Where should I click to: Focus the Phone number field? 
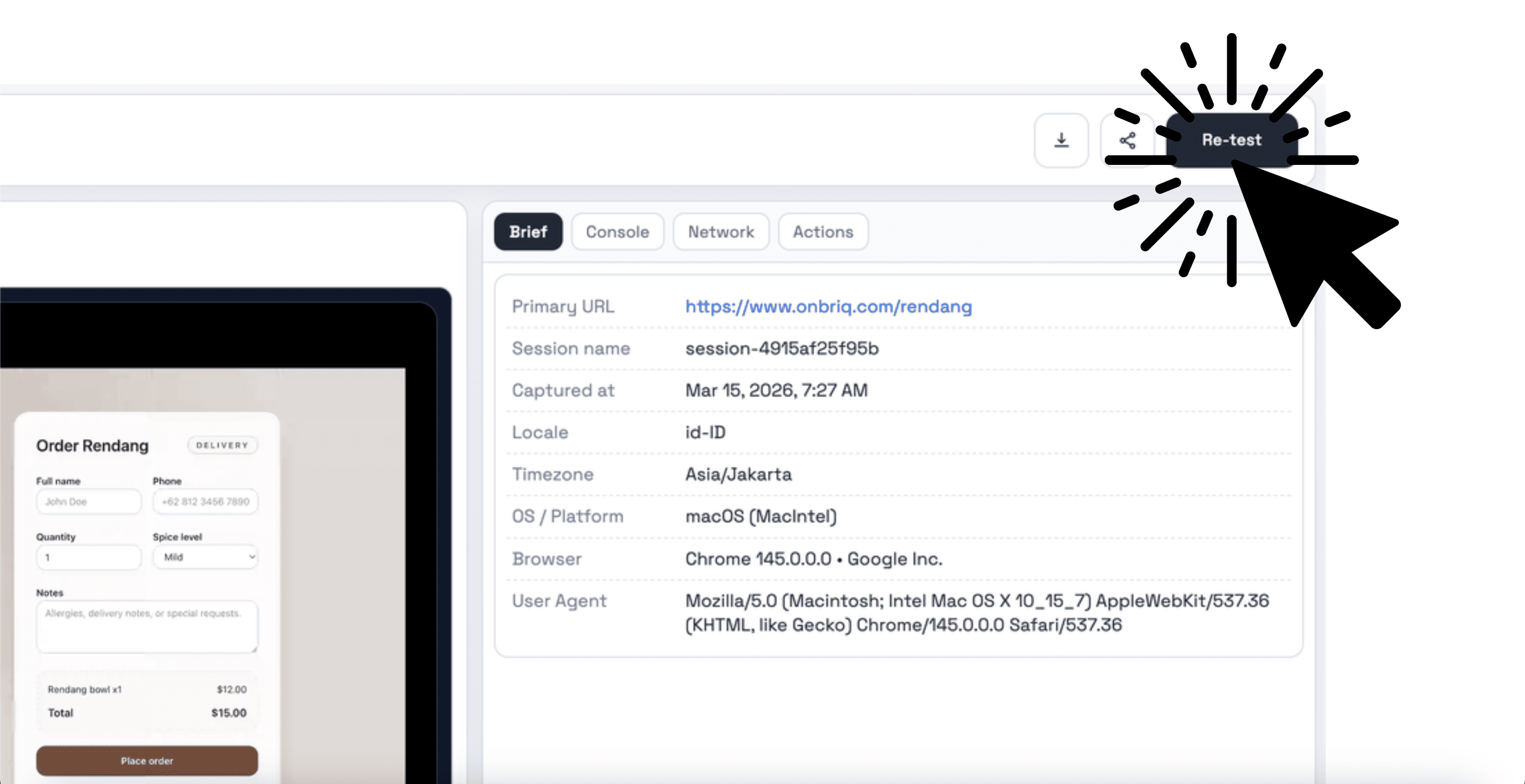pyautogui.click(x=205, y=501)
